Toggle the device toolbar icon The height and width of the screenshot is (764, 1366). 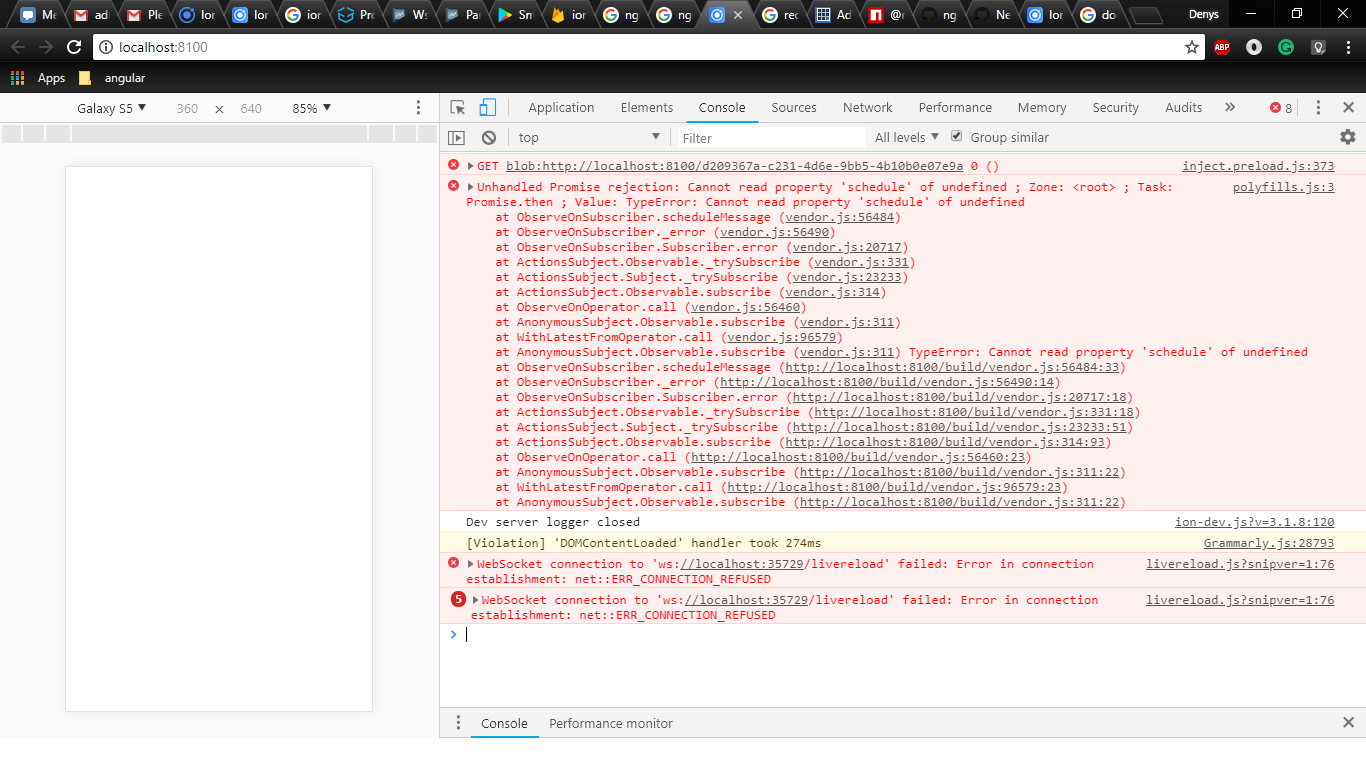tap(487, 107)
